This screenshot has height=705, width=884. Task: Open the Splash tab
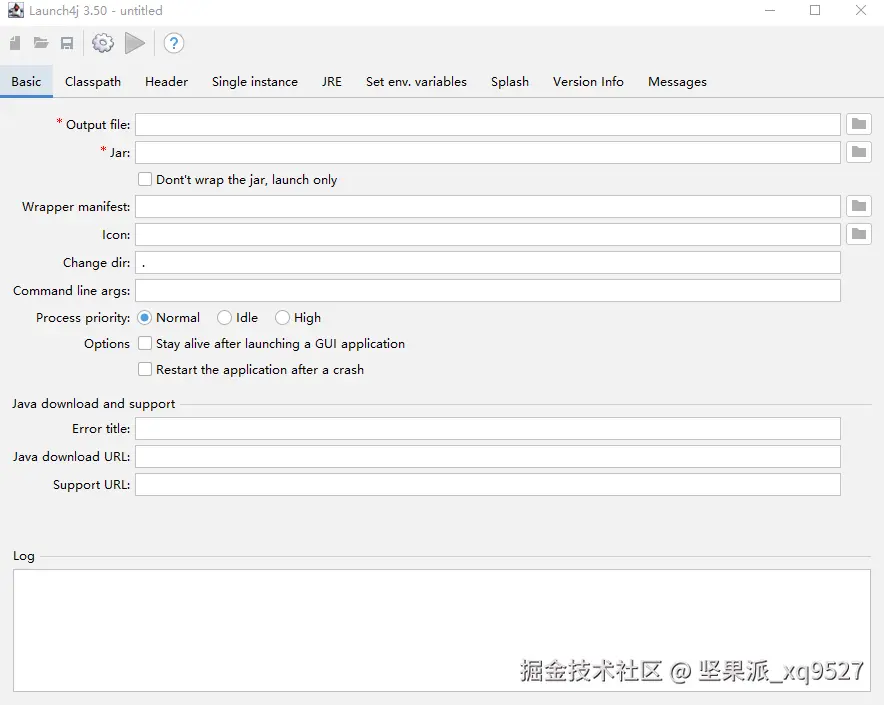pos(510,82)
